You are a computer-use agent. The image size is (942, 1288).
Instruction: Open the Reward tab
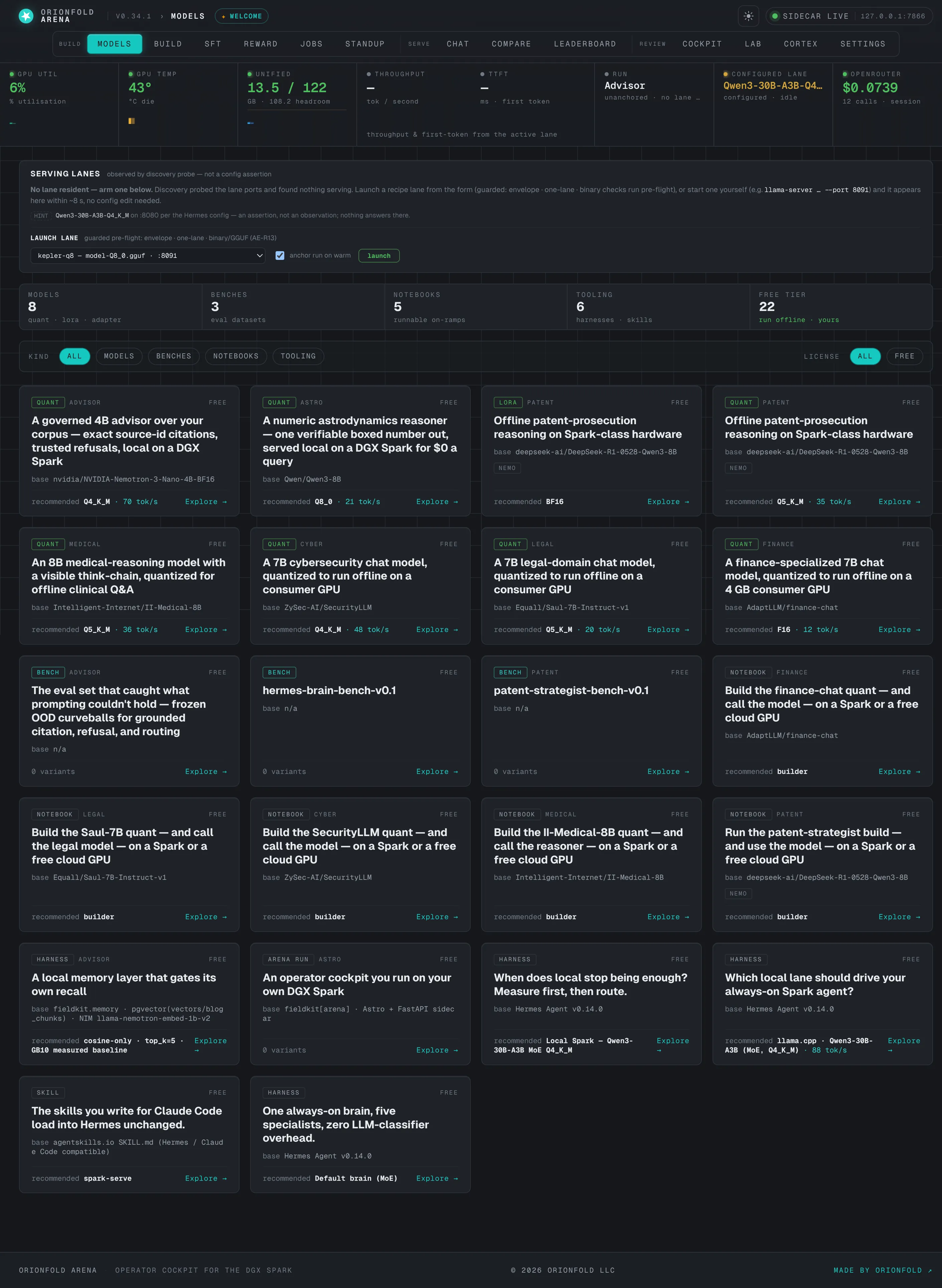coord(261,44)
